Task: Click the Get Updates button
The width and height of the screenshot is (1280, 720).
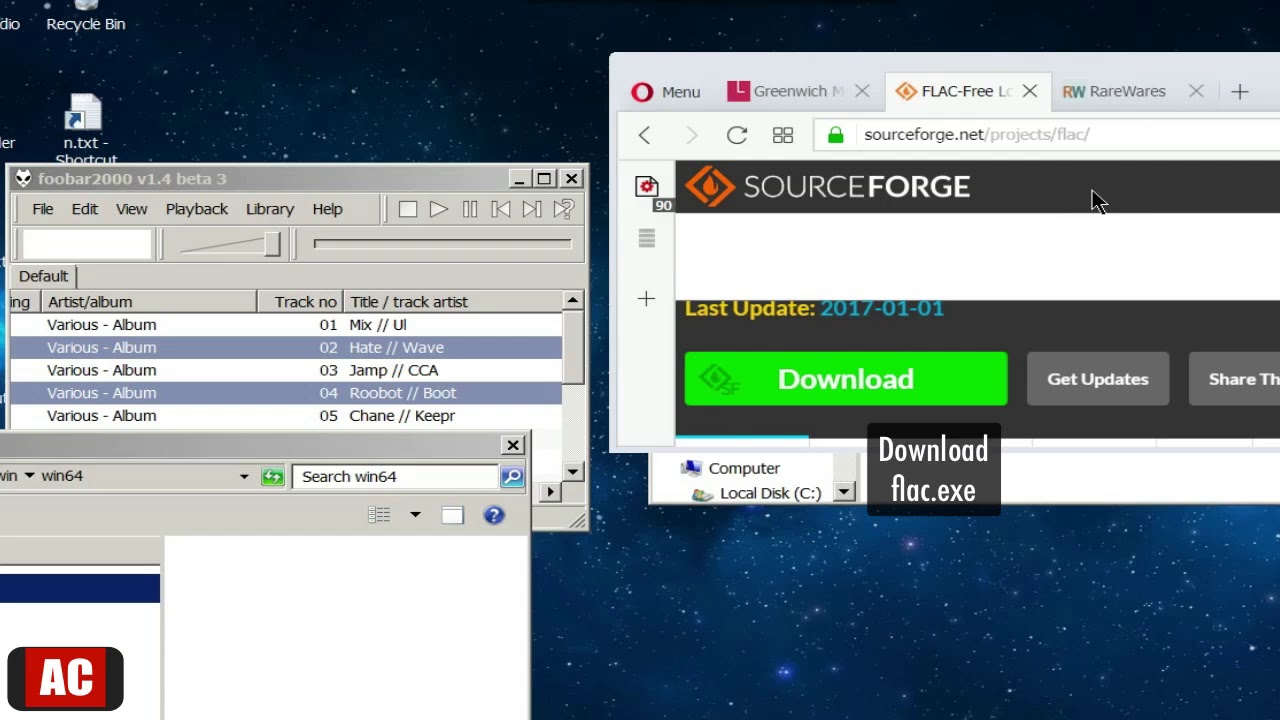Action: click(x=1098, y=379)
